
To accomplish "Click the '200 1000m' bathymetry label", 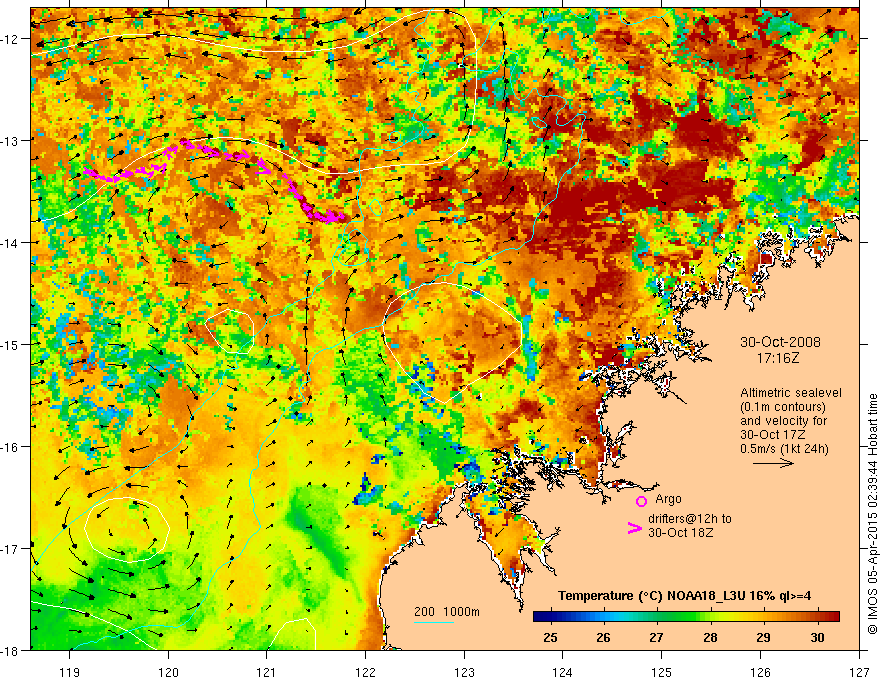I will (x=447, y=612).
